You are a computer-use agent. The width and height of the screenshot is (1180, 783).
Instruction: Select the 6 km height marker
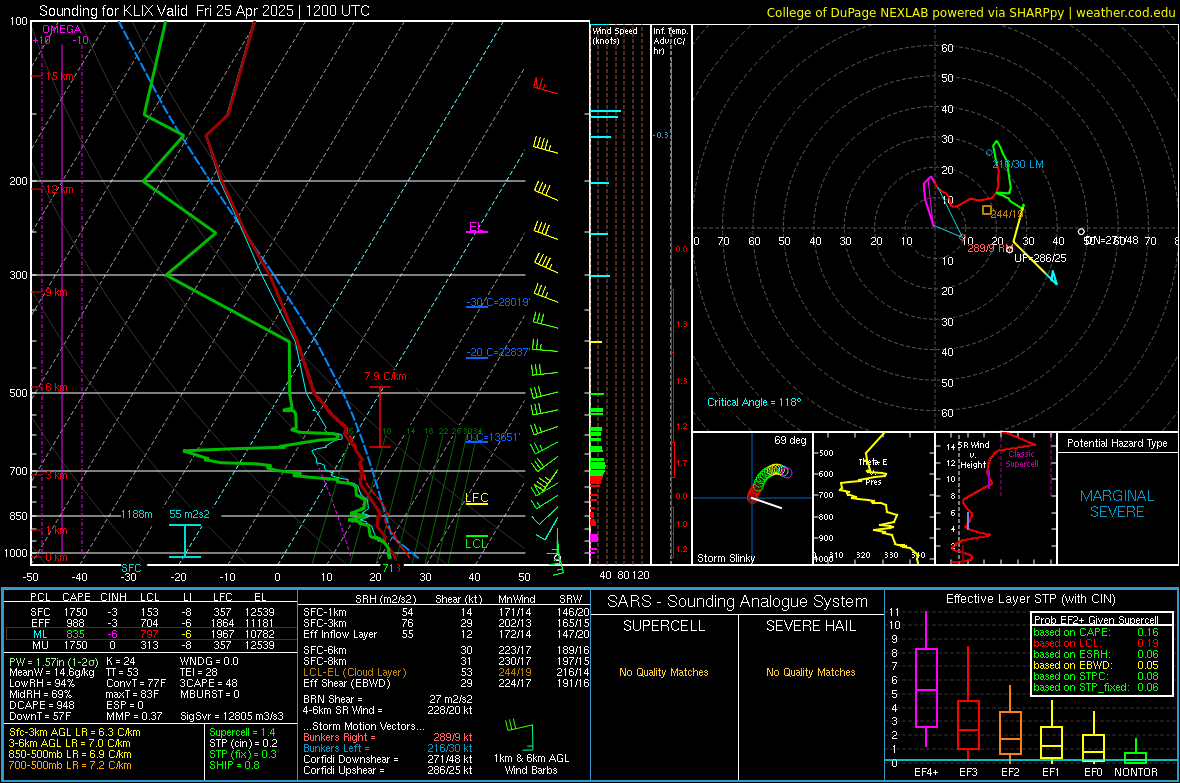point(56,387)
